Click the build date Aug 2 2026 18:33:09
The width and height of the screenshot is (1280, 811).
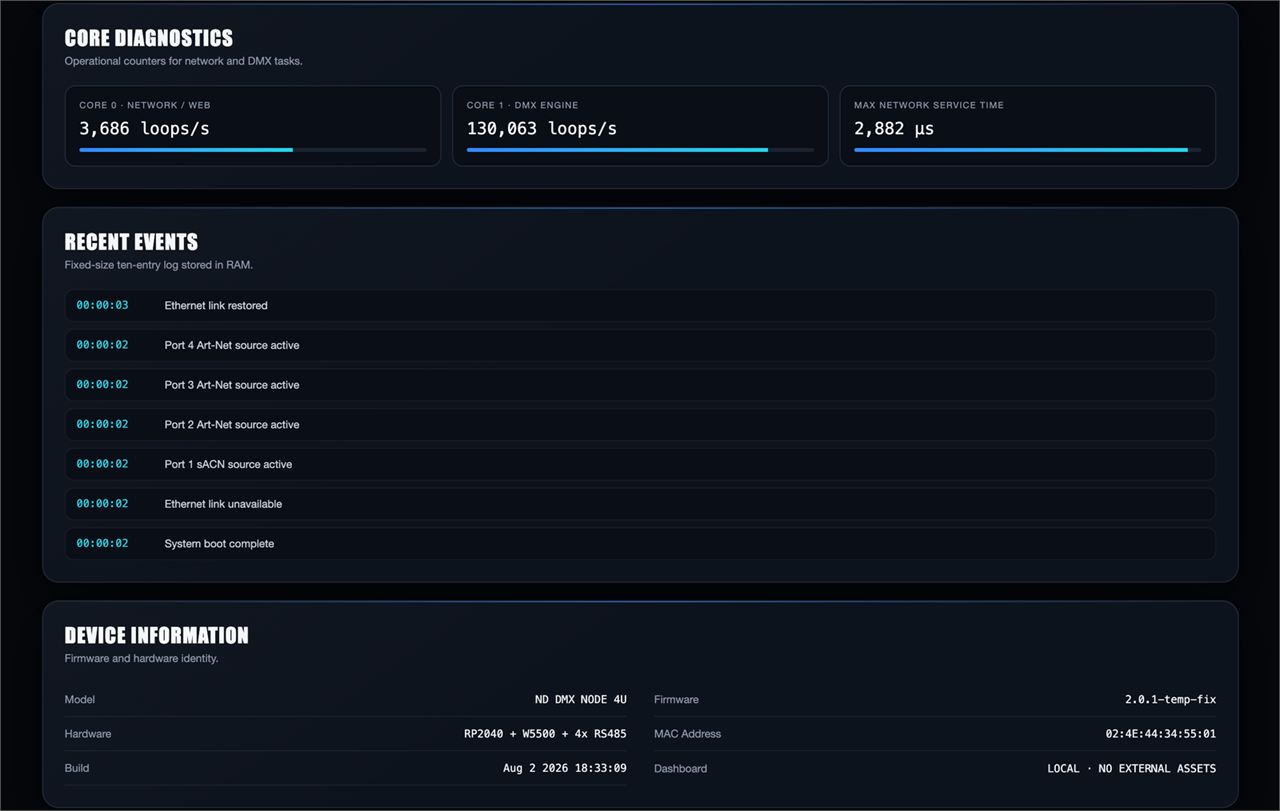[x=565, y=768]
